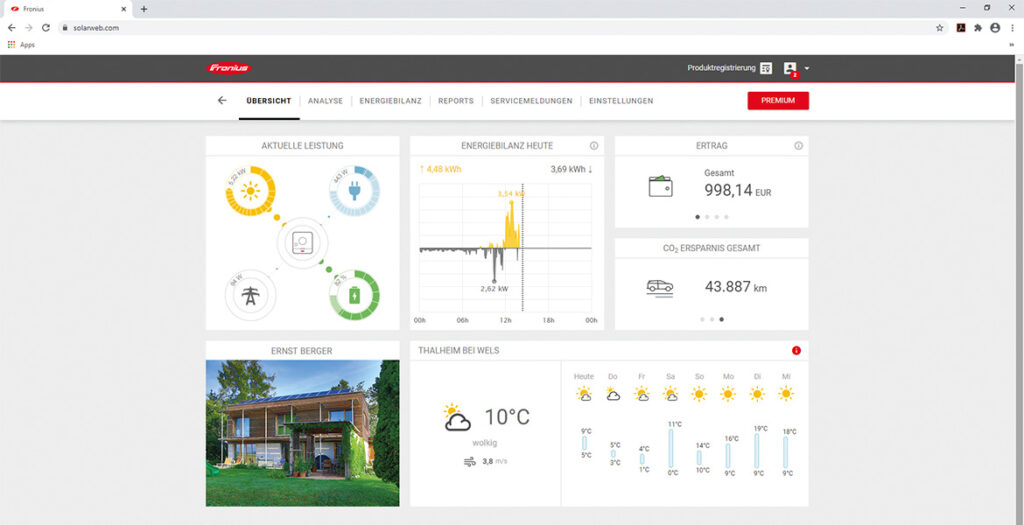Image resolution: width=1024 pixels, height=525 pixels.
Task: Select second pagination dot in Ertrag card
Action: coord(707,216)
